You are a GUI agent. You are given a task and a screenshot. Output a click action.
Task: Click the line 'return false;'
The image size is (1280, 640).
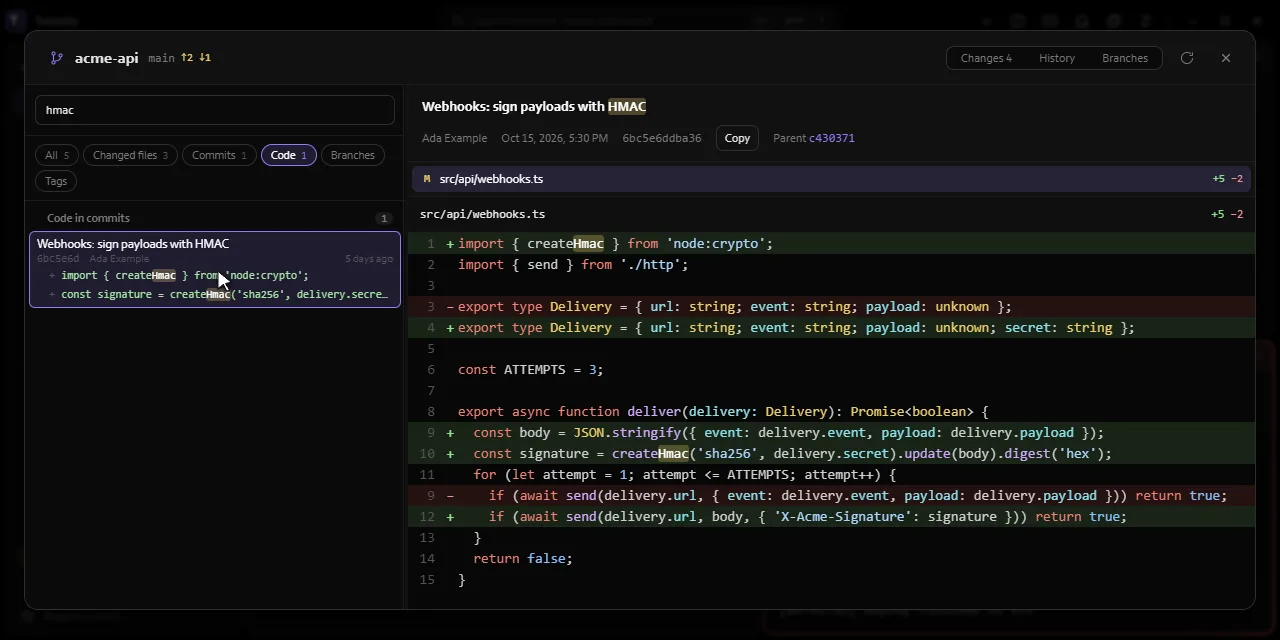click(832, 558)
